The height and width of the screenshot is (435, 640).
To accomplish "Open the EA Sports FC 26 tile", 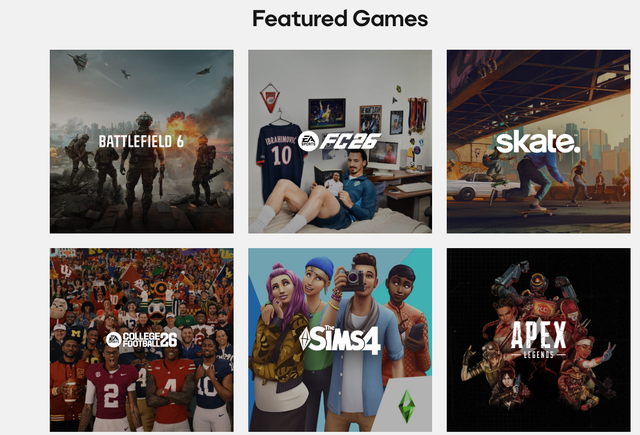I will [340, 142].
